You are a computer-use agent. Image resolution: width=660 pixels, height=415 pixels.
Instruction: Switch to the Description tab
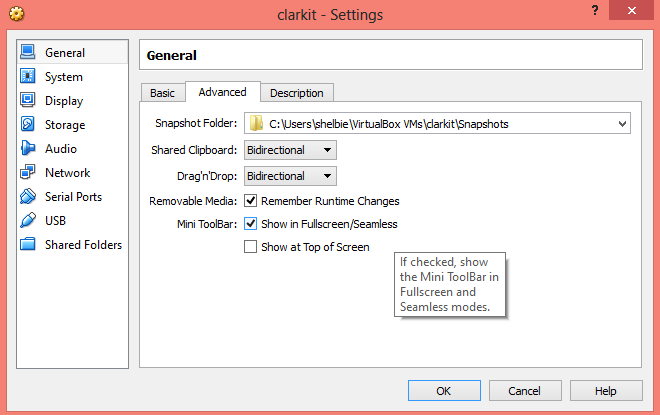pyautogui.click(x=297, y=93)
